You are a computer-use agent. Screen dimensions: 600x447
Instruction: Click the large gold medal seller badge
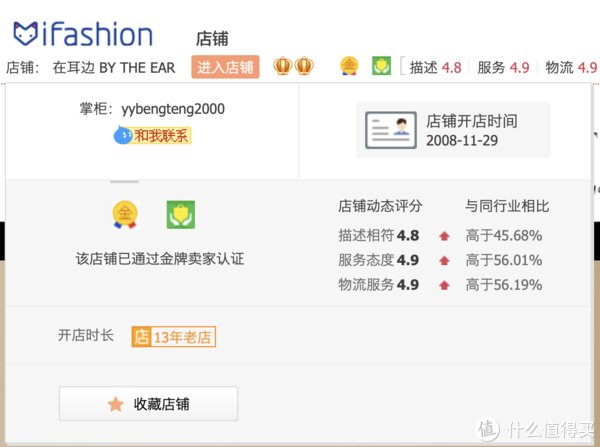click(x=125, y=215)
